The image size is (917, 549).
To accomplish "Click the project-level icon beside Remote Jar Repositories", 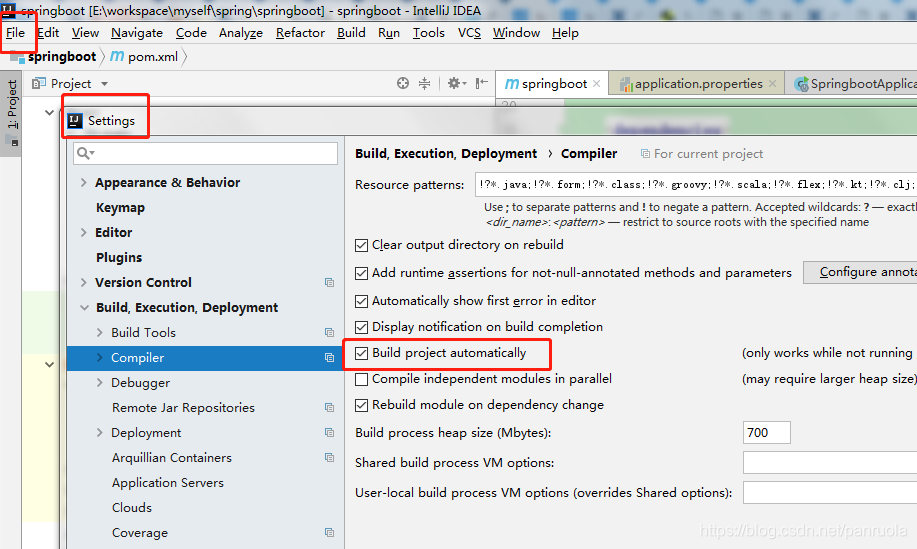I will 329,408.
